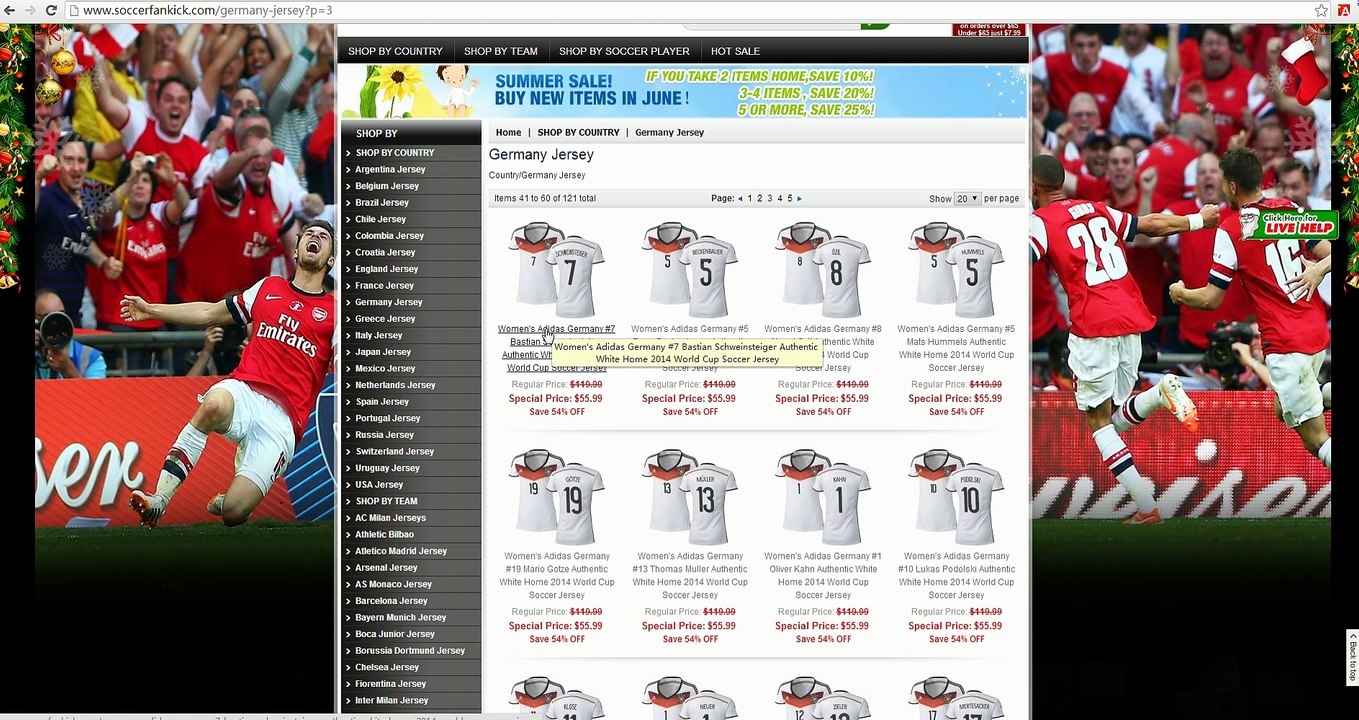Open England Jersey category

click(x=387, y=269)
